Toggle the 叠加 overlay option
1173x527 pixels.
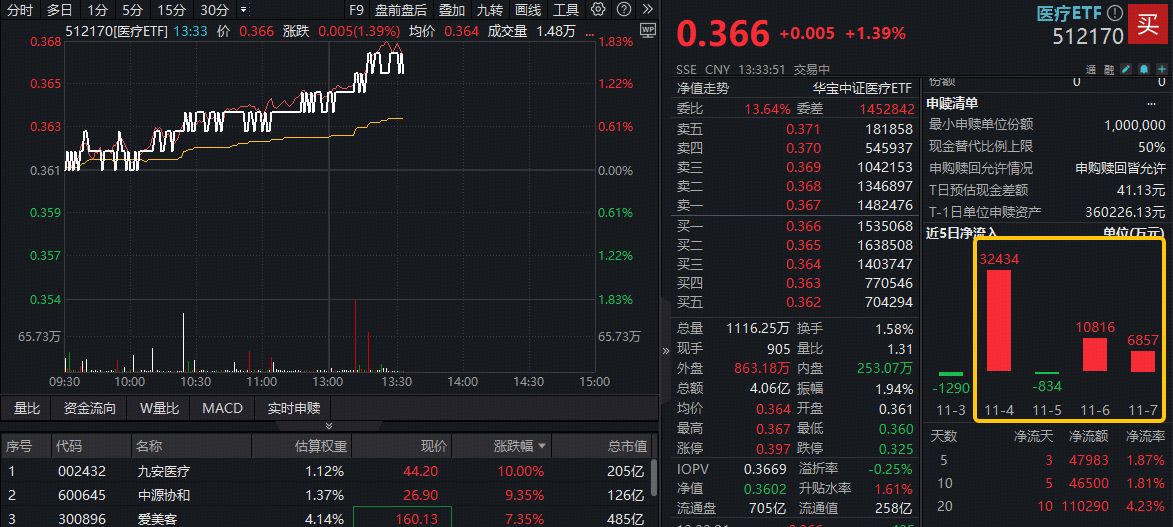click(452, 10)
